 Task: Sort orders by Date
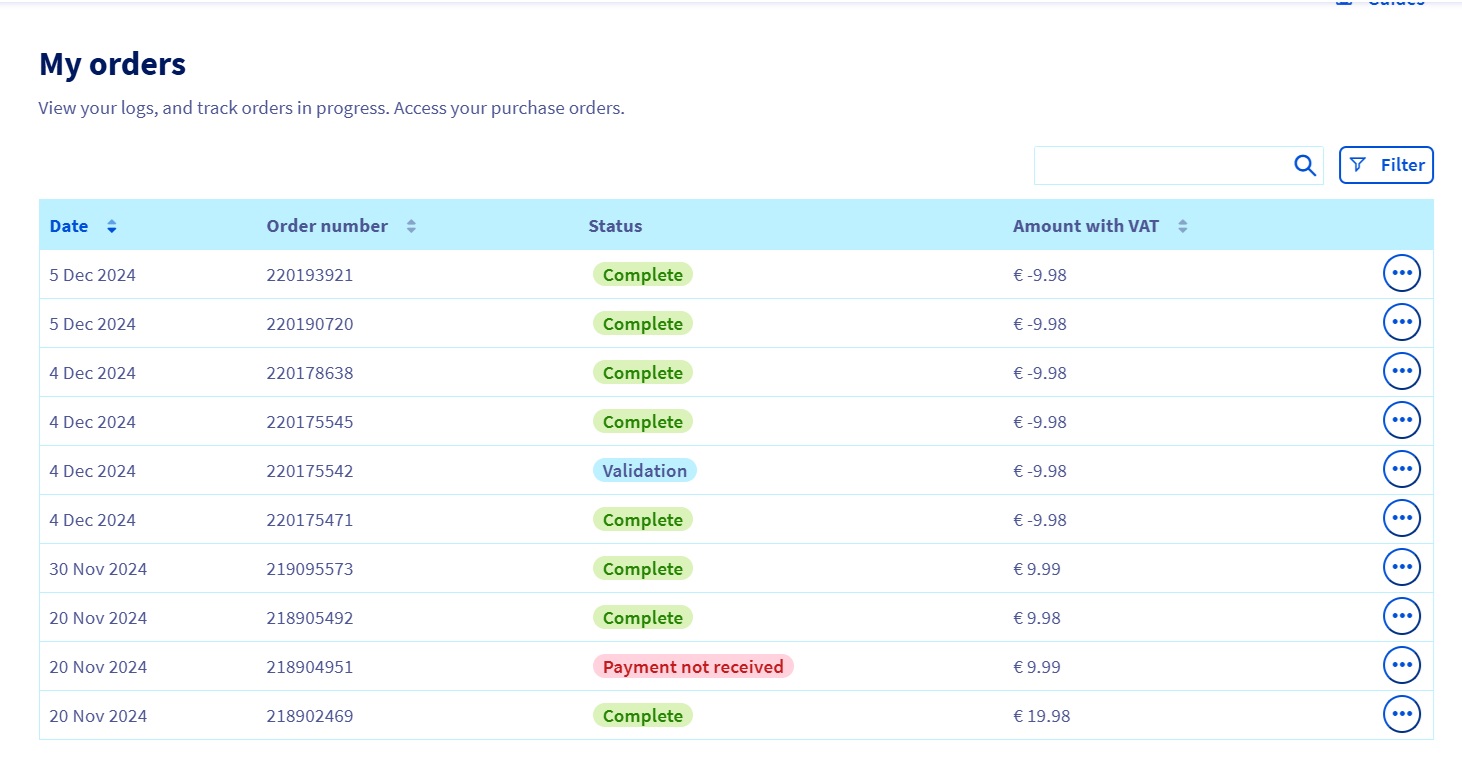point(110,226)
